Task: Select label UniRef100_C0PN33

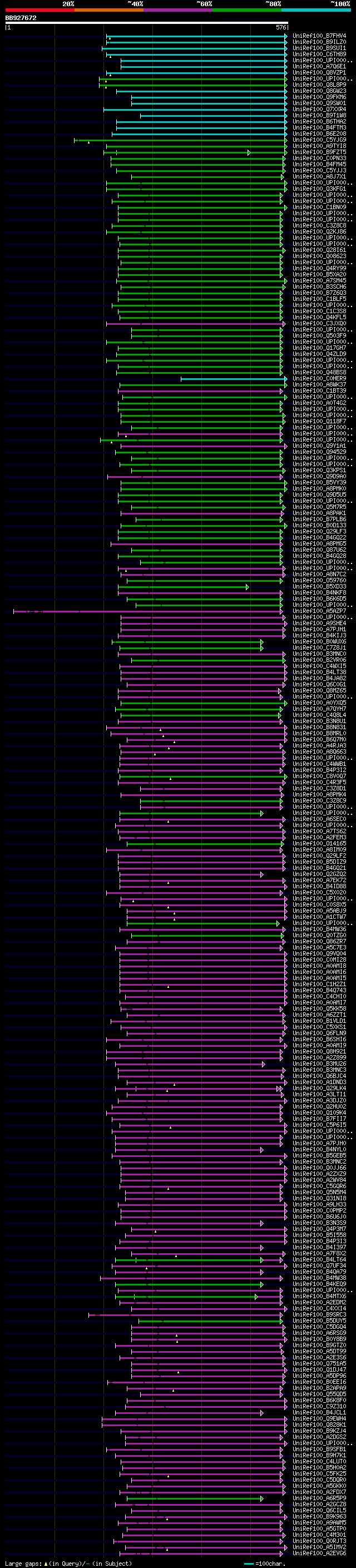Action: click(319, 159)
